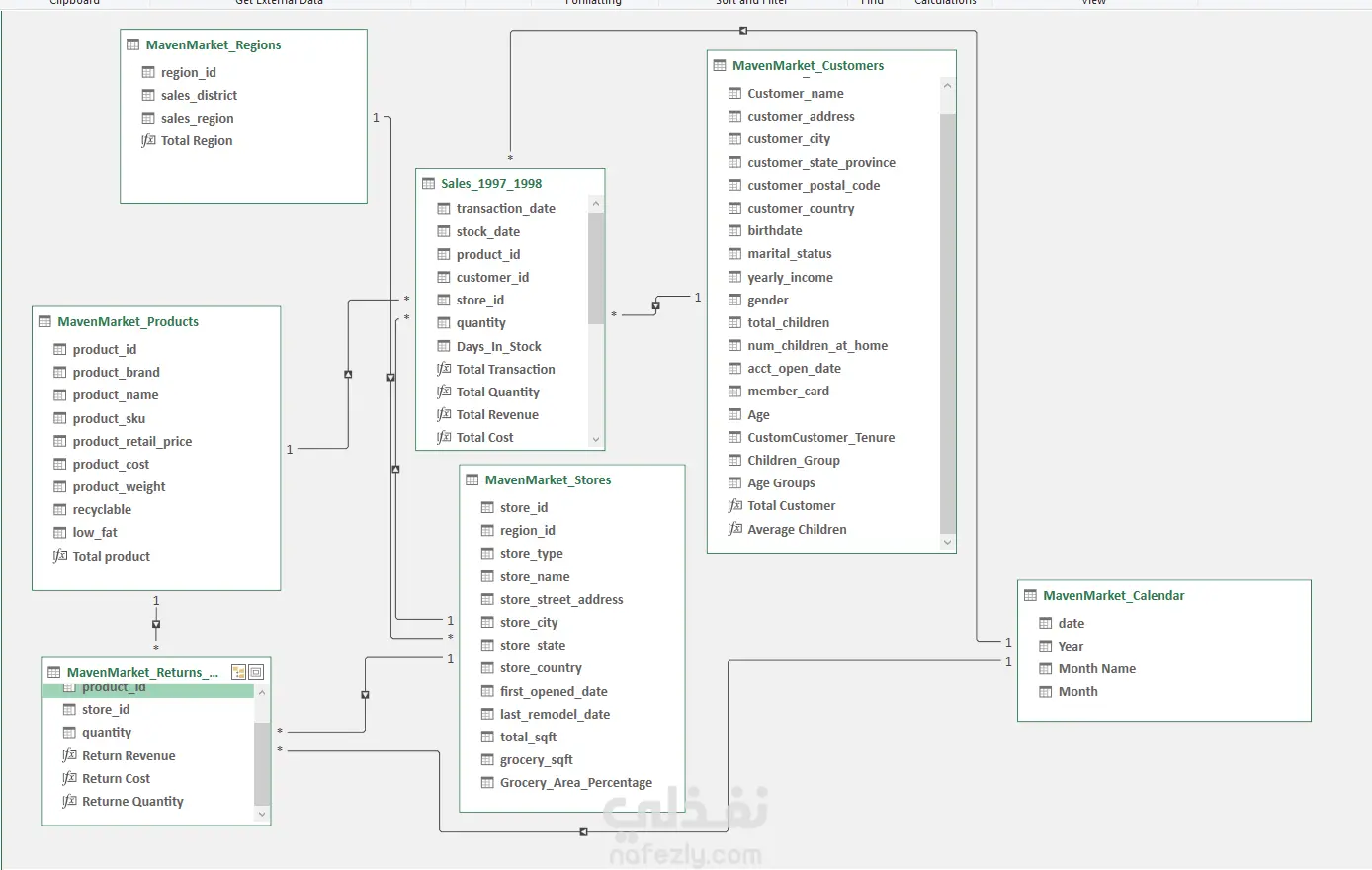Click scroll-down arrow in Sales_1997_1998 table
Screen dimensions: 1372x870
coord(595,439)
